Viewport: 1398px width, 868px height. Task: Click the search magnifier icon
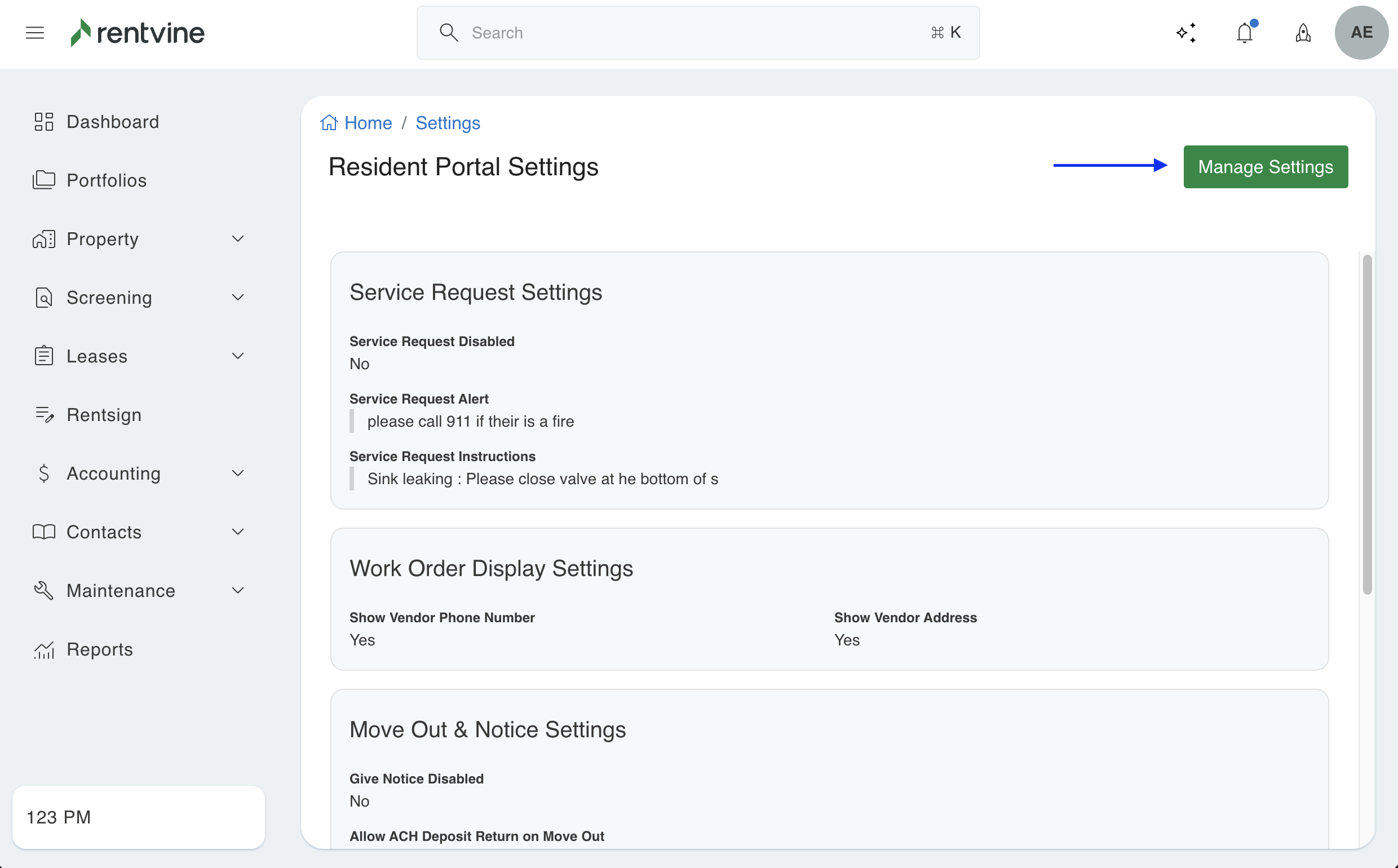[448, 33]
